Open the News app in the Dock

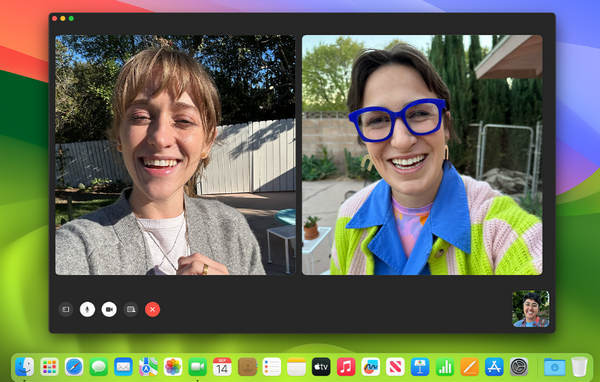pyautogui.click(x=395, y=367)
